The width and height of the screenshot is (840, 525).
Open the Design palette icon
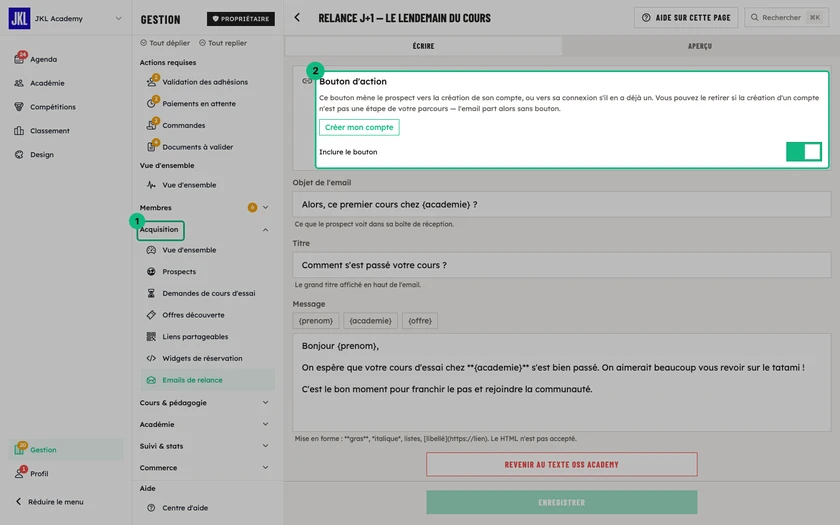[x=19, y=154]
